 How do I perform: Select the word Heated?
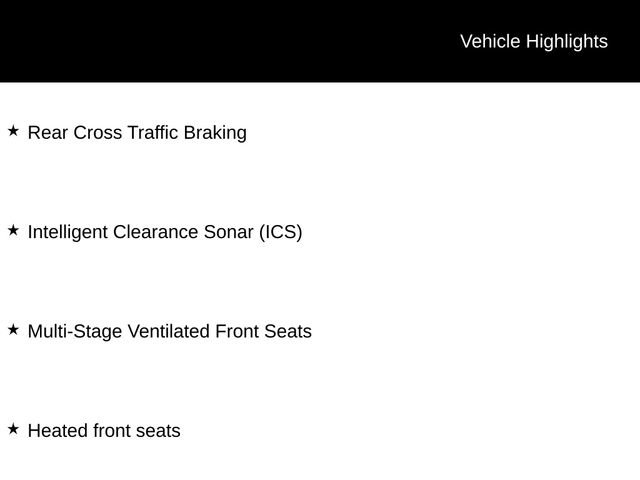pos(57,431)
